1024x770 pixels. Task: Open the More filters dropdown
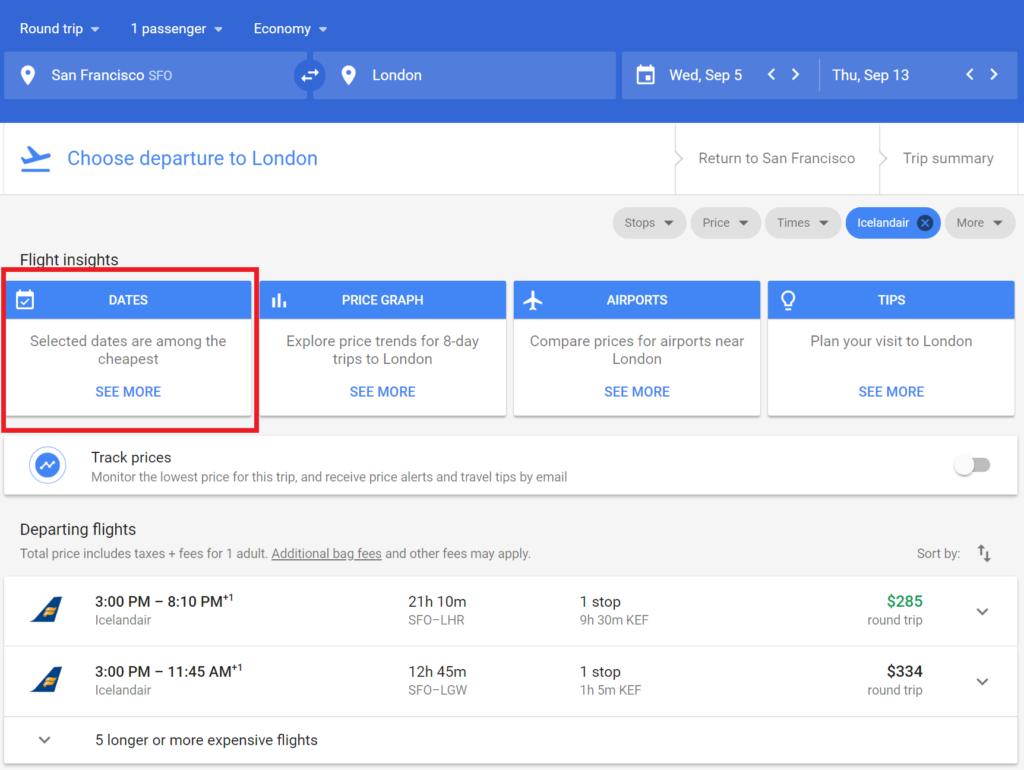pos(979,222)
